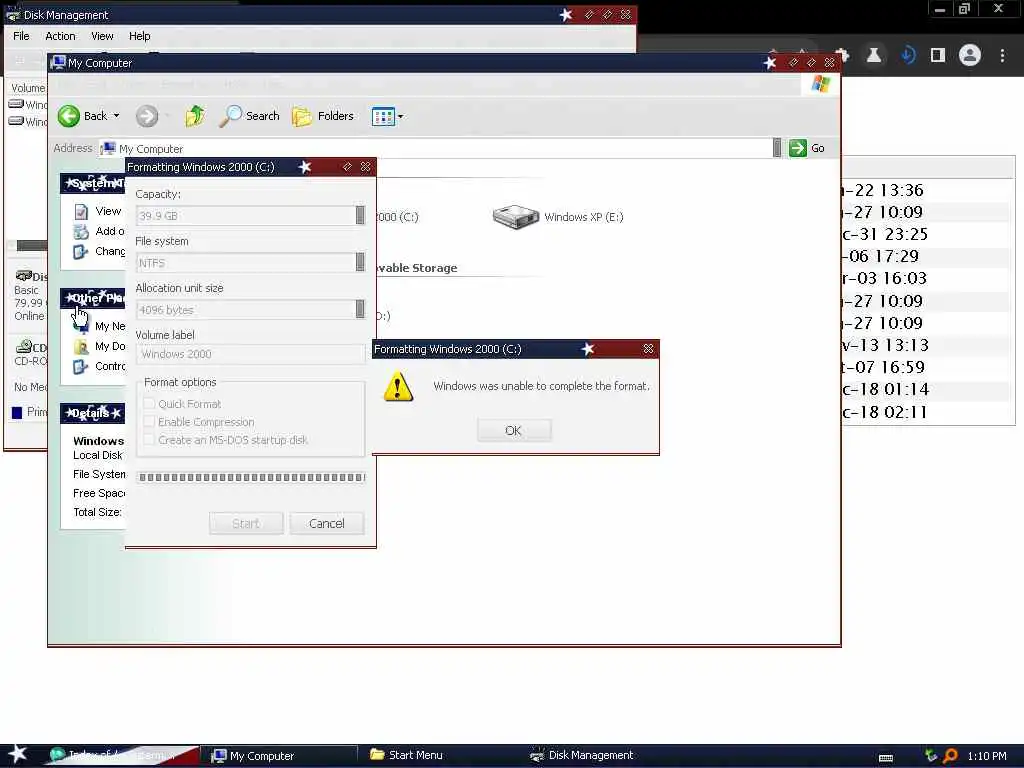Click the Volume label field with Windows 2000
Screen dimensions: 1024x768
[x=251, y=354]
